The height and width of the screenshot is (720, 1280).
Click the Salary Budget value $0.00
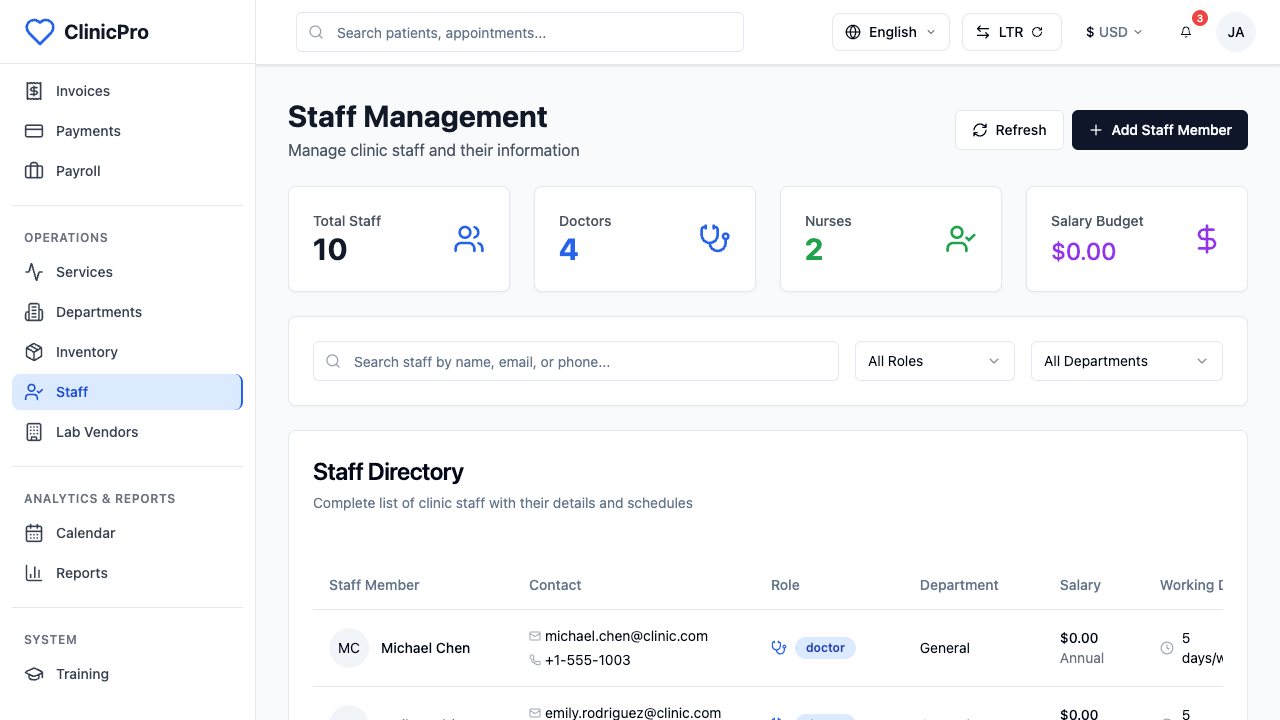(1083, 251)
